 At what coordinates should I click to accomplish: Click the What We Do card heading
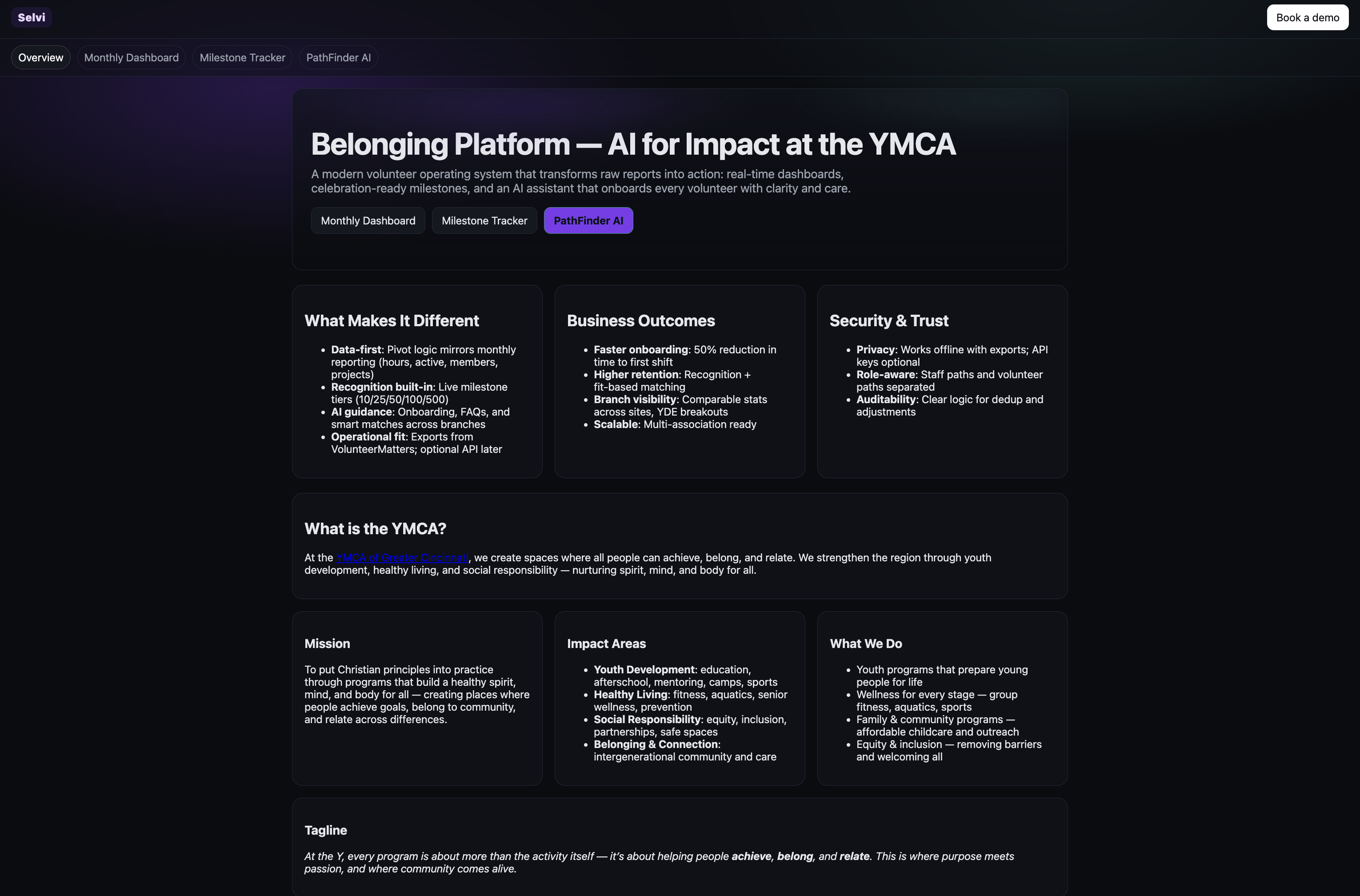point(865,644)
